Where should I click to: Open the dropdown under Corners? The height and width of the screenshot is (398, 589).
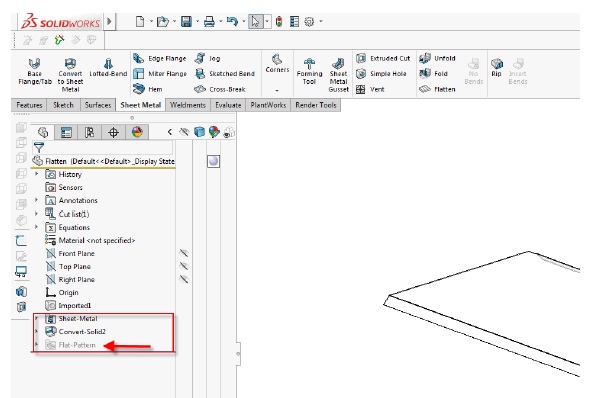[x=277, y=90]
